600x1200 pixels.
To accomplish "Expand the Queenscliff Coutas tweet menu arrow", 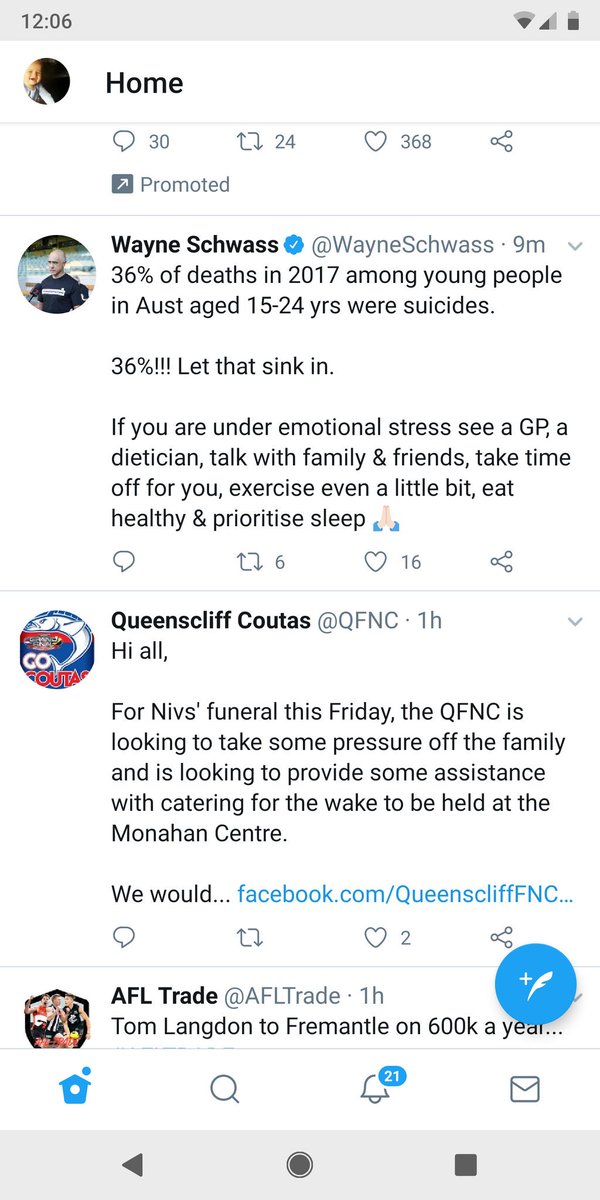I will (575, 621).
